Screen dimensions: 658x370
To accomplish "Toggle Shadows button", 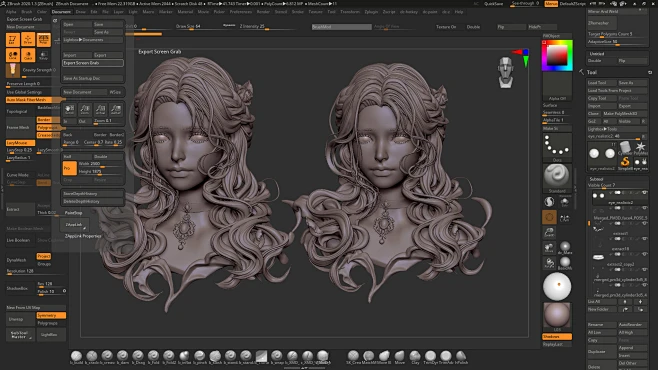I will click(x=557, y=337).
